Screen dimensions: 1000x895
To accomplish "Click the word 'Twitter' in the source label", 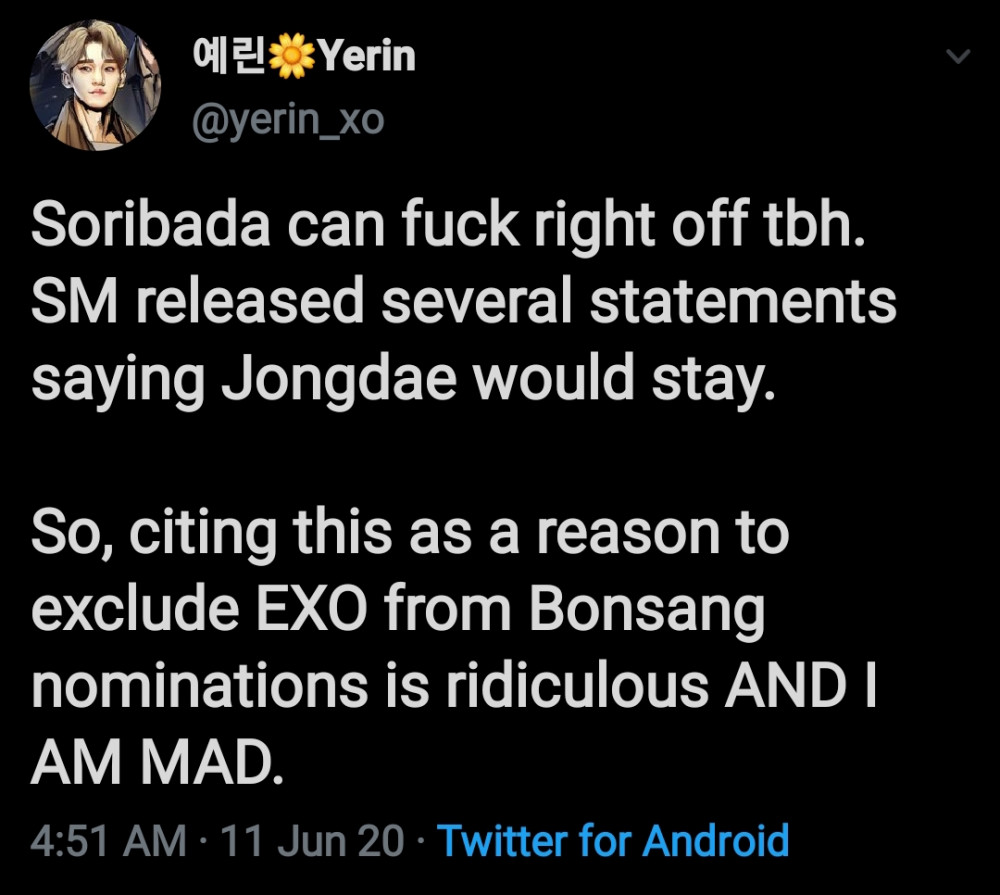I will (502, 840).
